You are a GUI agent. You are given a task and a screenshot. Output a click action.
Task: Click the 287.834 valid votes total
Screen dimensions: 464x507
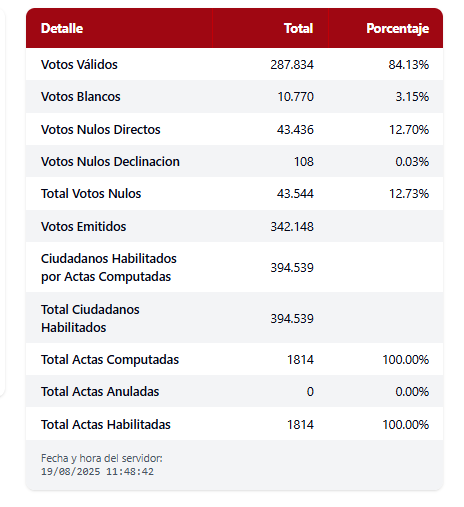(x=292, y=65)
